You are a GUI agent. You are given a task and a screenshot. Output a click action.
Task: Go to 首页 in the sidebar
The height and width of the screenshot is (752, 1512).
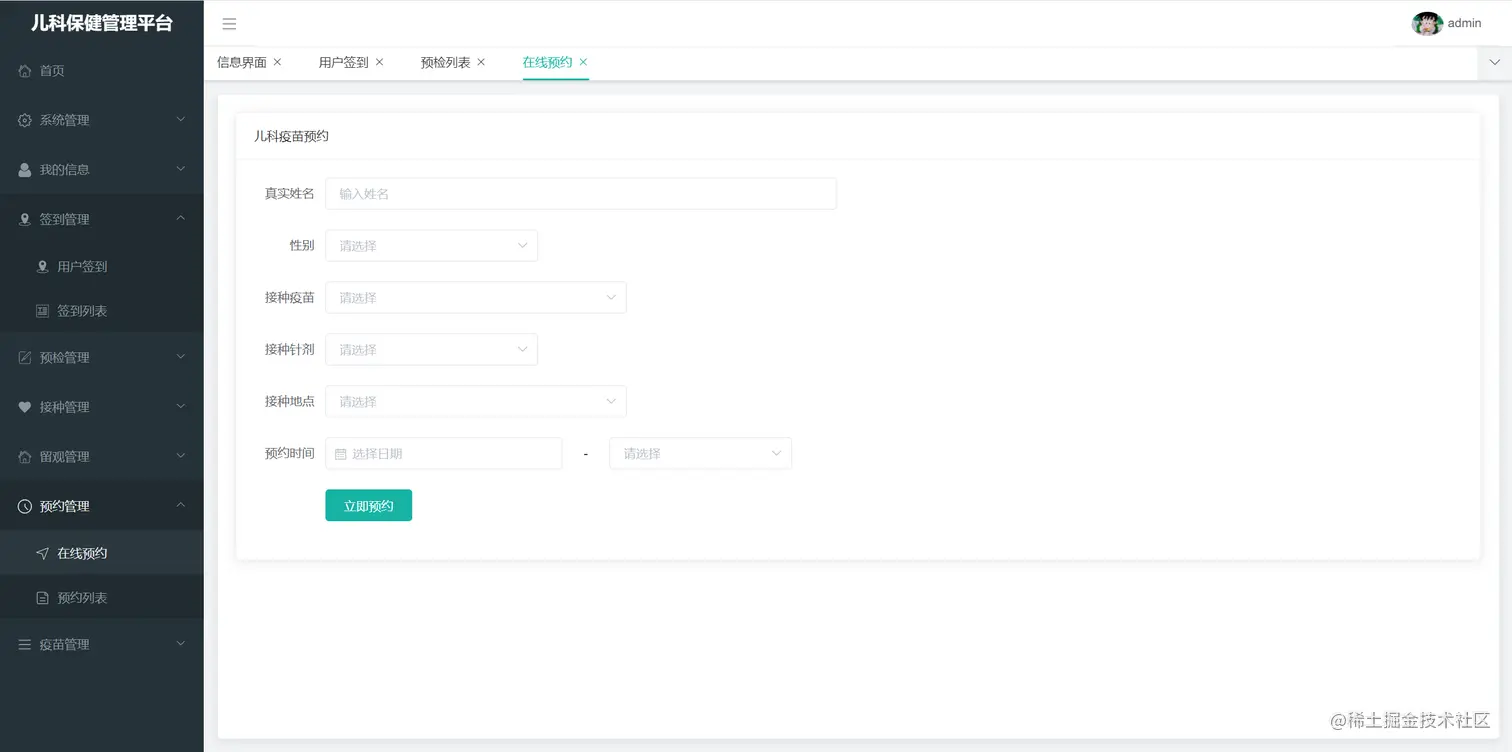coord(102,71)
